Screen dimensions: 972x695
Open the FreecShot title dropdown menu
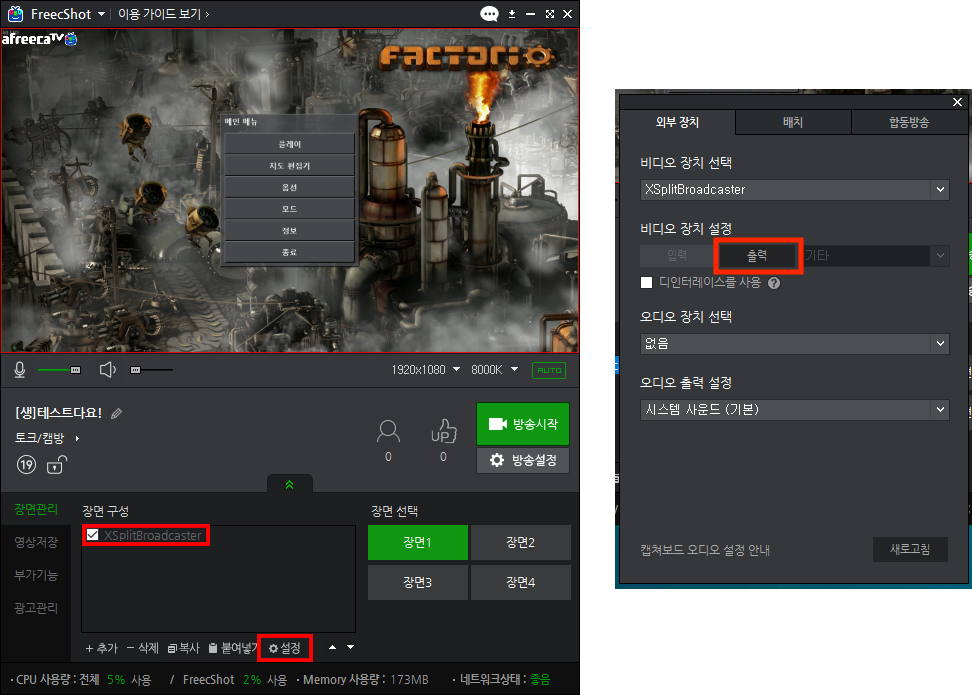(101, 14)
